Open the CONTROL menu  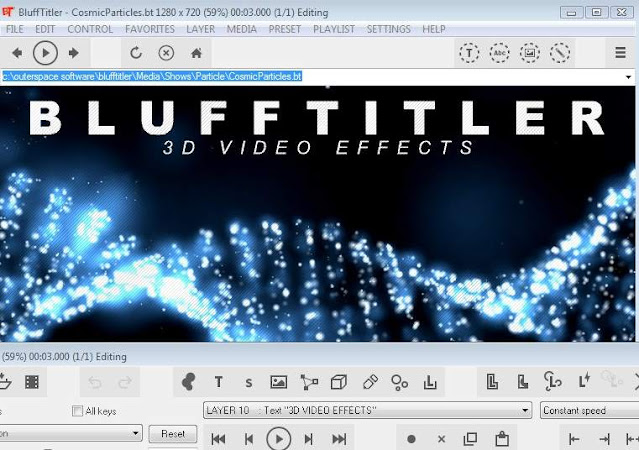point(90,29)
